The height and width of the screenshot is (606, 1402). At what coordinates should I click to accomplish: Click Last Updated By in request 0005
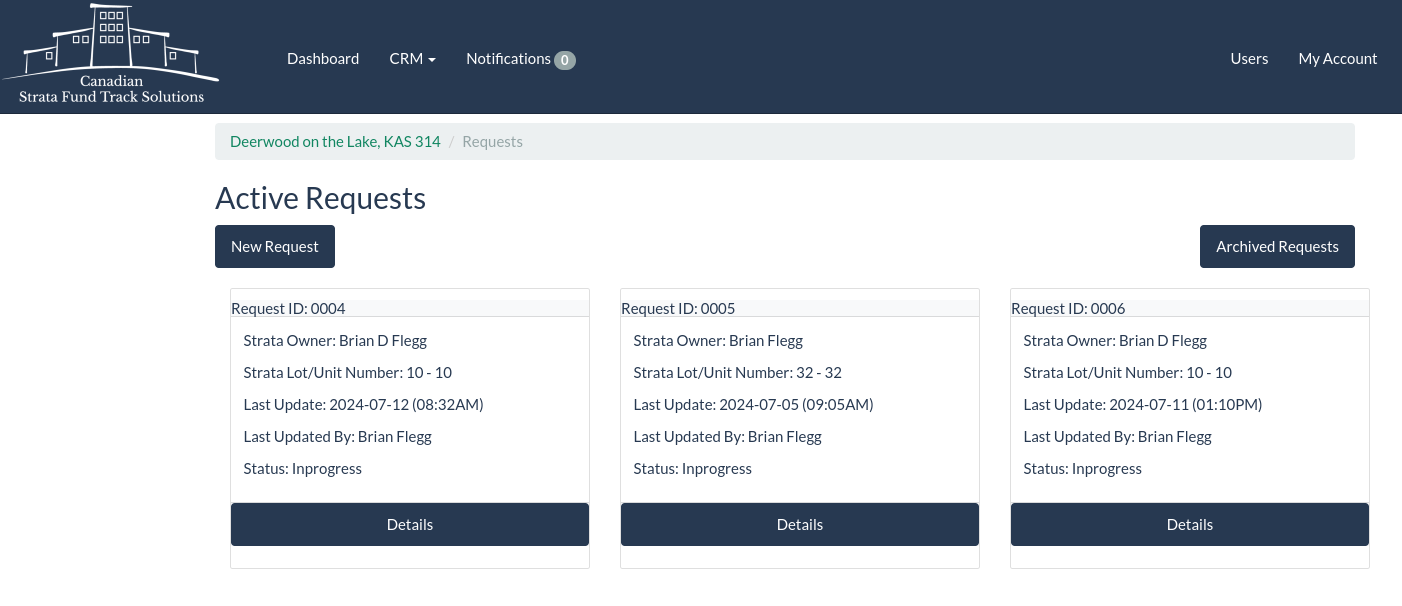pyautogui.click(x=727, y=437)
